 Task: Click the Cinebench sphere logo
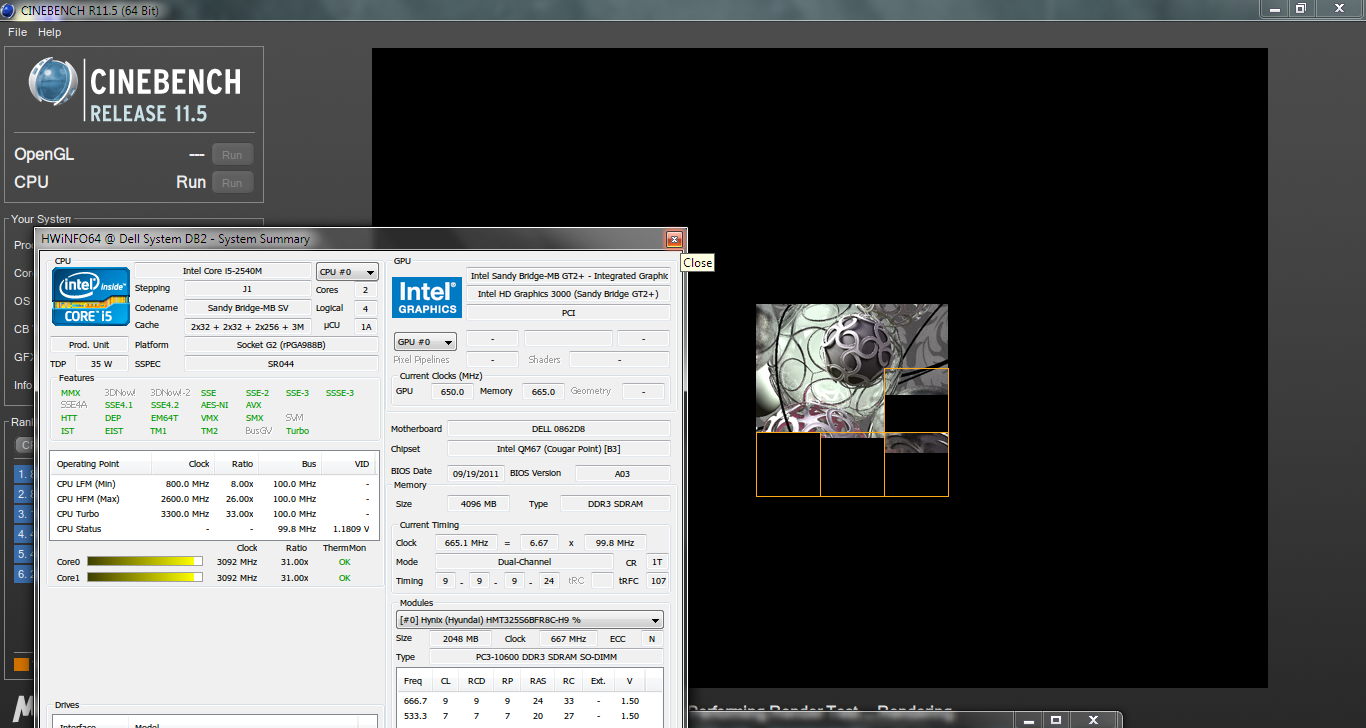pyautogui.click(x=53, y=82)
